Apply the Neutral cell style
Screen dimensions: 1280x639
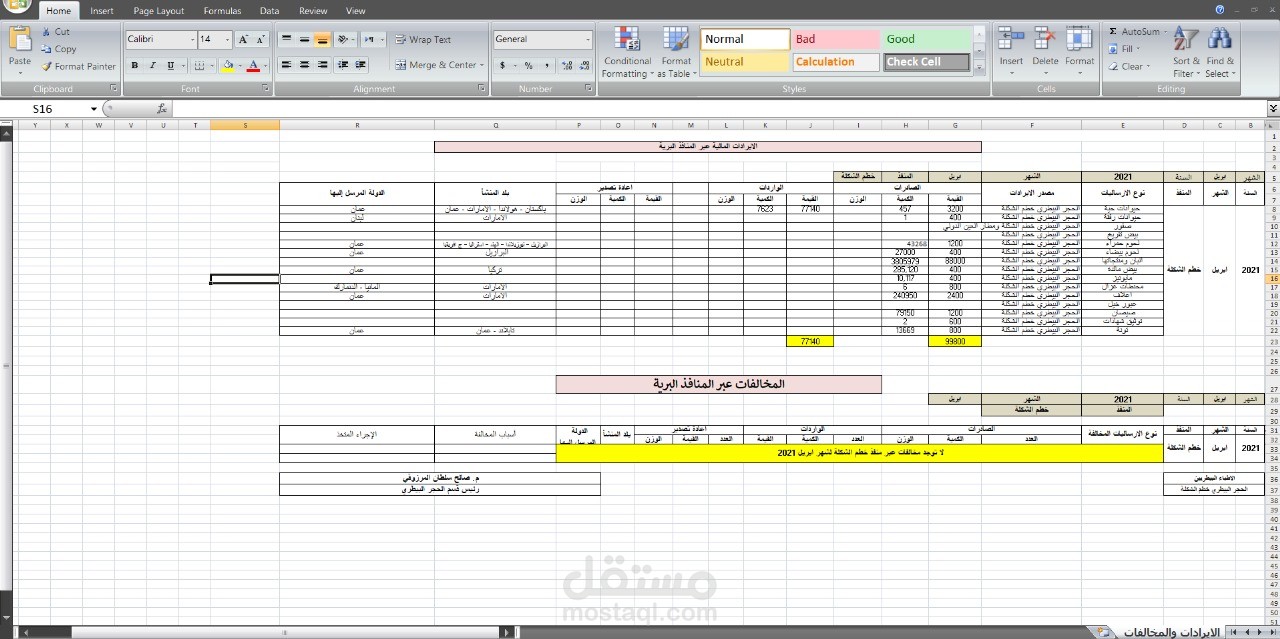[x=745, y=62]
